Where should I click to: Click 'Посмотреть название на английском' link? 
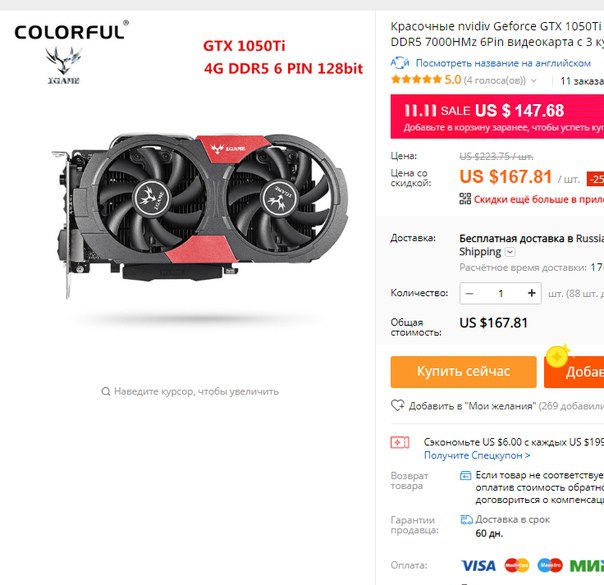[503, 63]
